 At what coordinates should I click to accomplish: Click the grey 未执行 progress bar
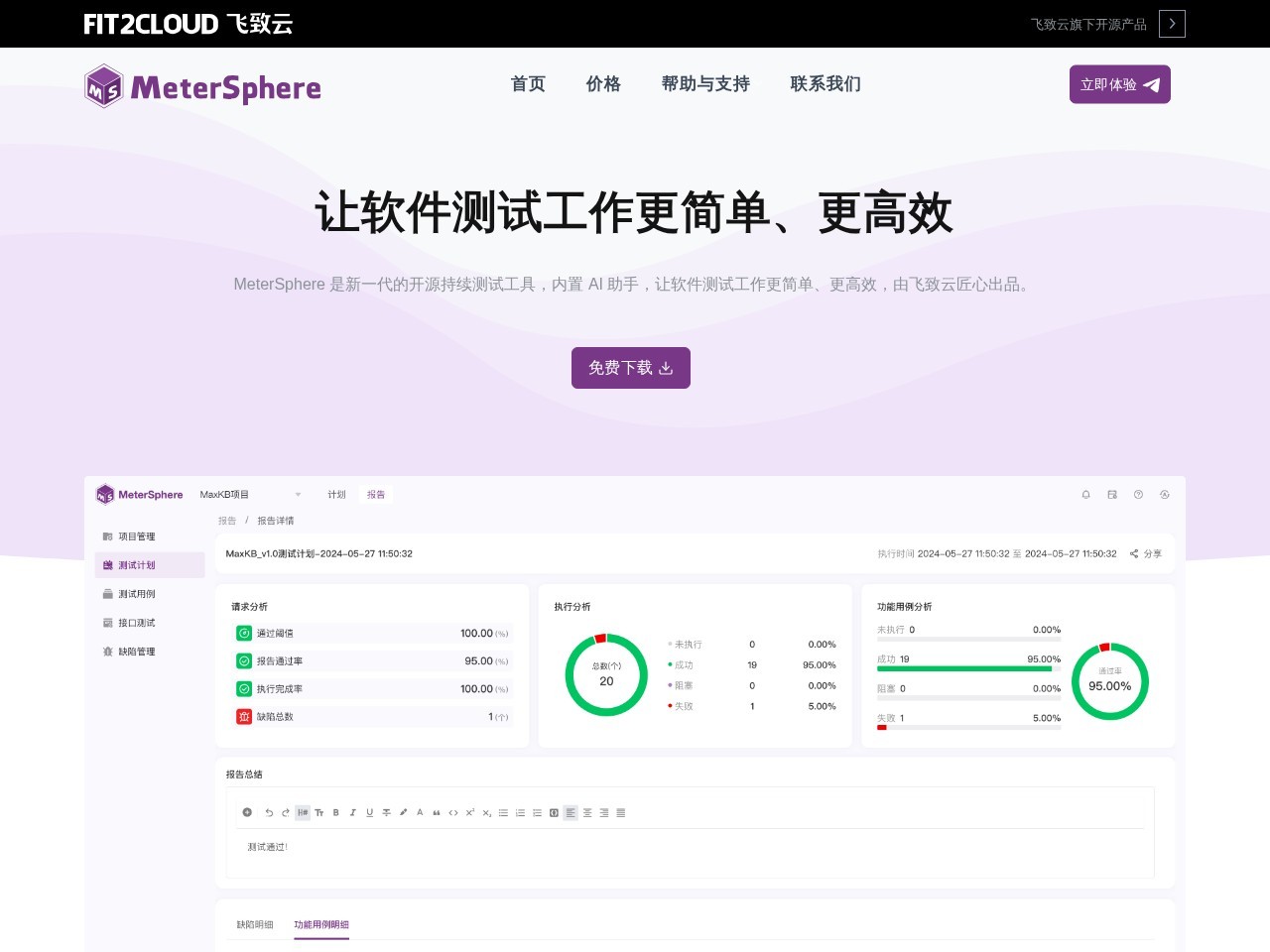click(x=969, y=639)
